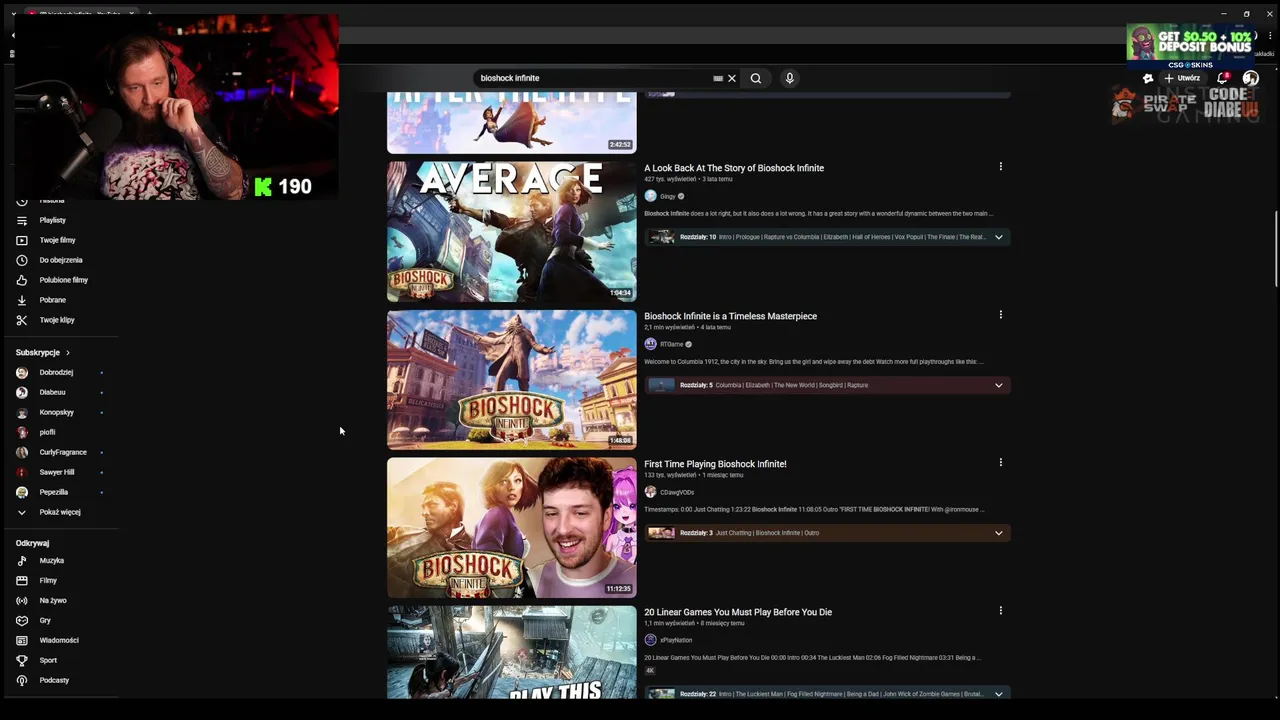Play the Timeless Masterpiece thumbnail video
Screen dimensions: 1280x720
[511, 380]
